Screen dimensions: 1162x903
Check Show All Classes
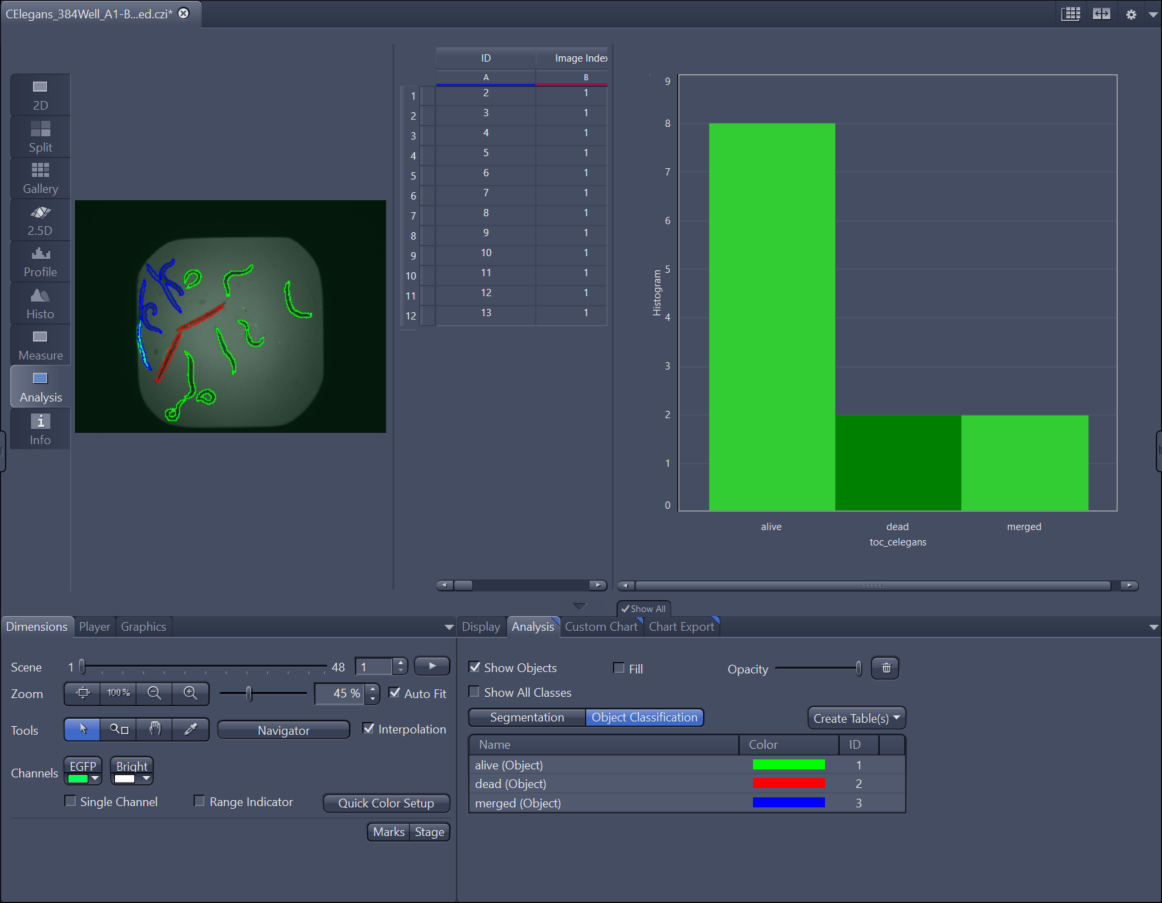tap(474, 691)
